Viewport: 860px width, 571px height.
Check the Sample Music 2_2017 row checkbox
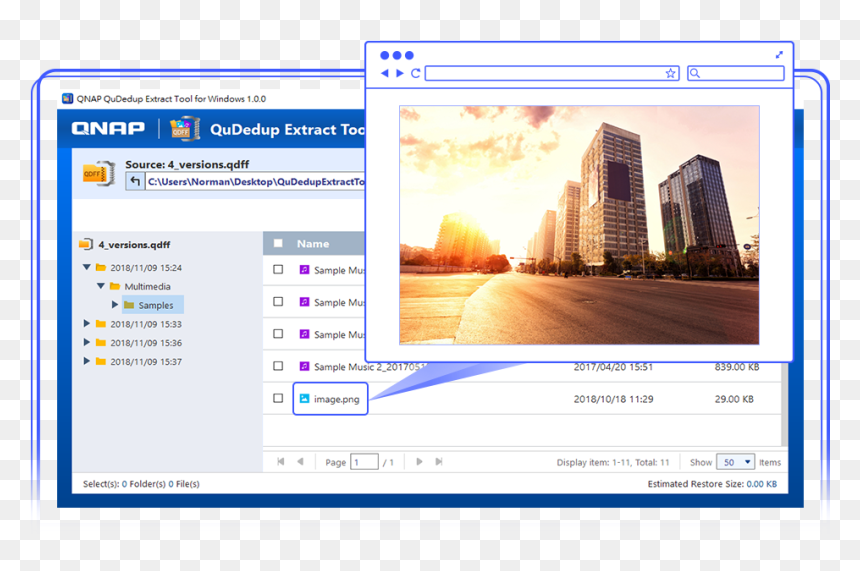[x=278, y=366]
